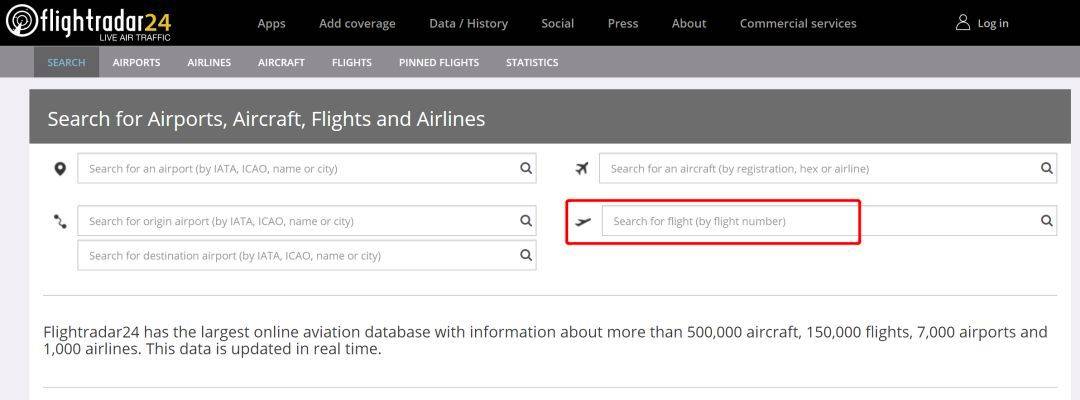Go to Commercial services
This screenshot has height=400, width=1080.
pyautogui.click(x=797, y=23)
